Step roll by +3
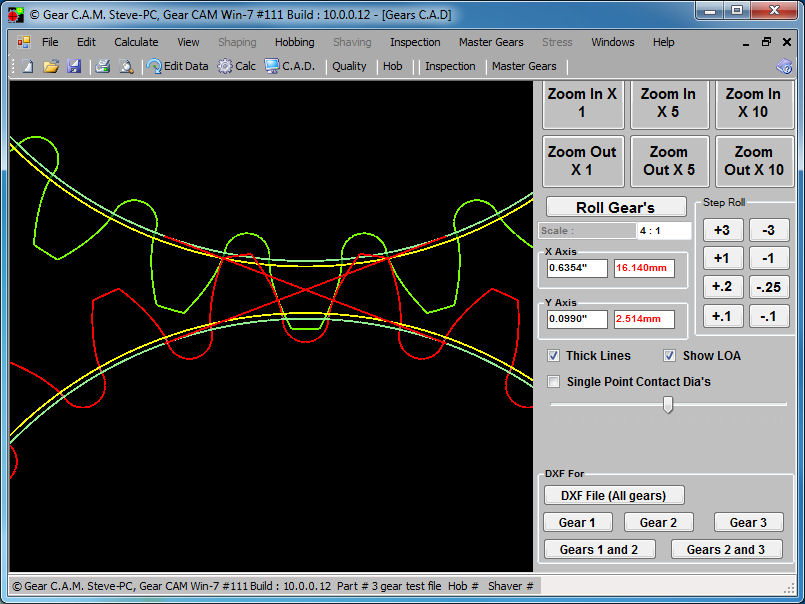The height and width of the screenshot is (604, 805). [722, 230]
